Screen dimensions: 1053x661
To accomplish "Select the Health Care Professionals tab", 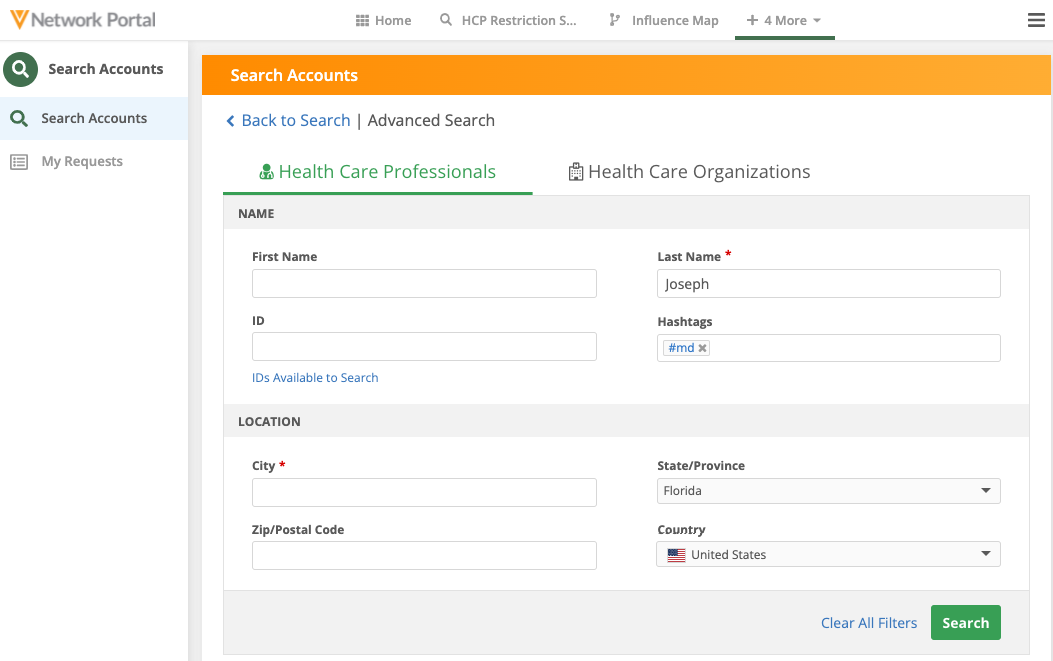I will [x=377, y=172].
